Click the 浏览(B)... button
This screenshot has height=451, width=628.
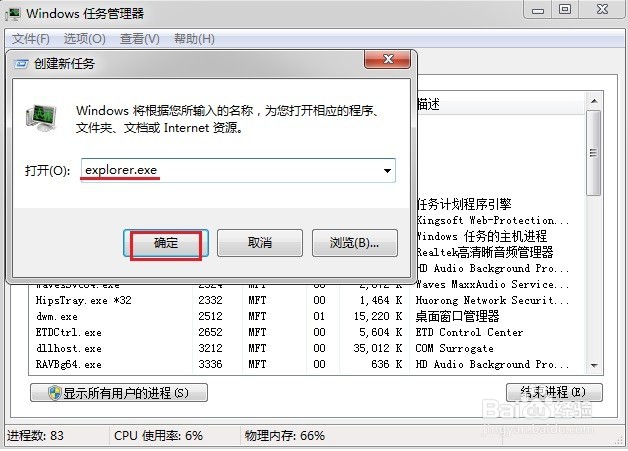[355, 243]
